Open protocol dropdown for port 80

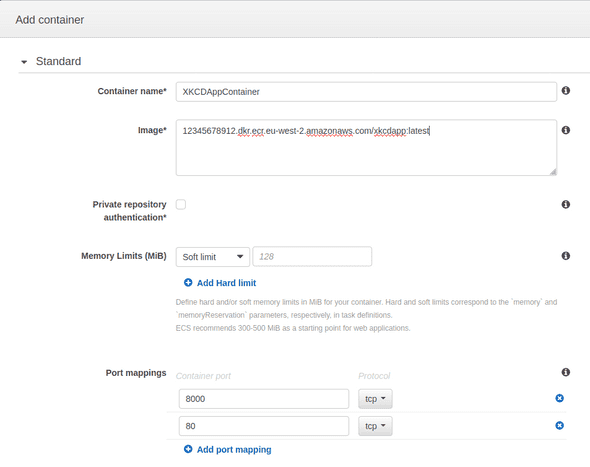click(375, 426)
